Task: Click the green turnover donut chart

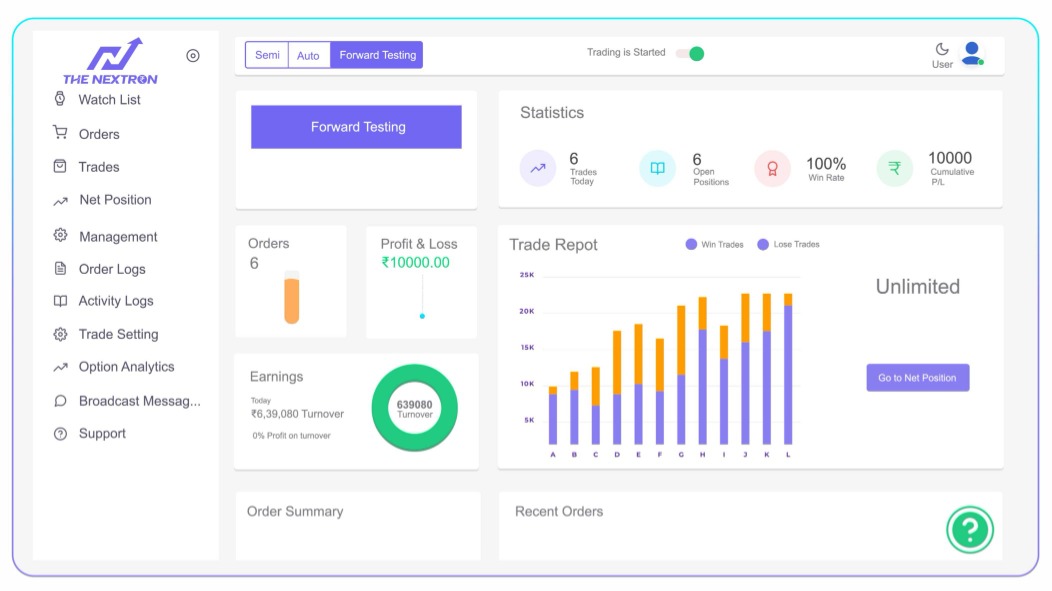Action: click(x=414, y=408)
